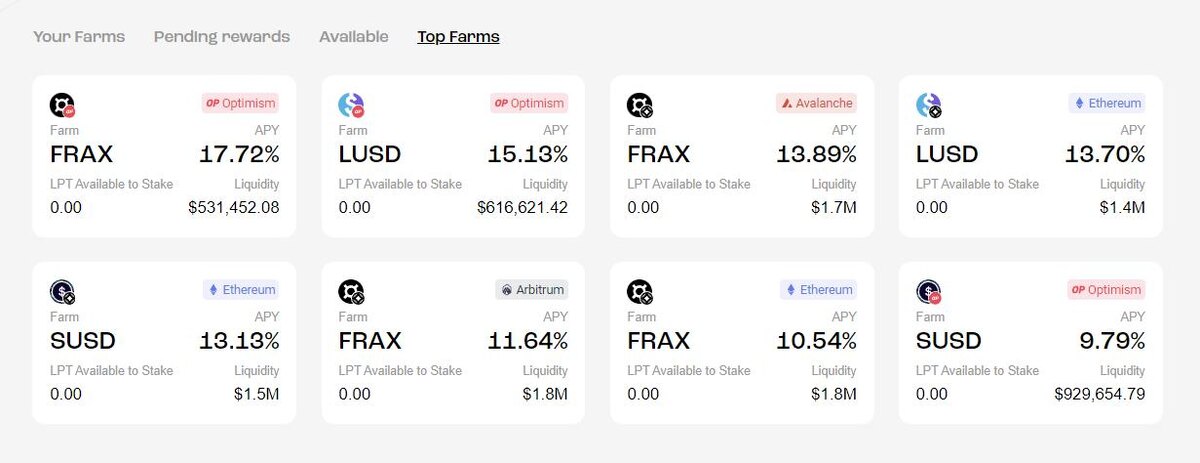Viewport: 1200px width, 463px height.
Task: Click the Arbitrum network badge
Action: [x=532, y=290]
